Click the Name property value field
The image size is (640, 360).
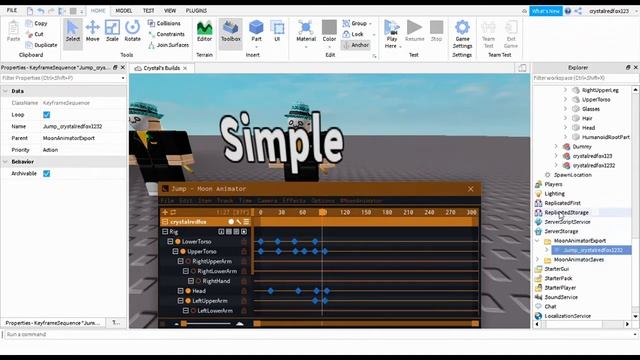tap(84, 127)
